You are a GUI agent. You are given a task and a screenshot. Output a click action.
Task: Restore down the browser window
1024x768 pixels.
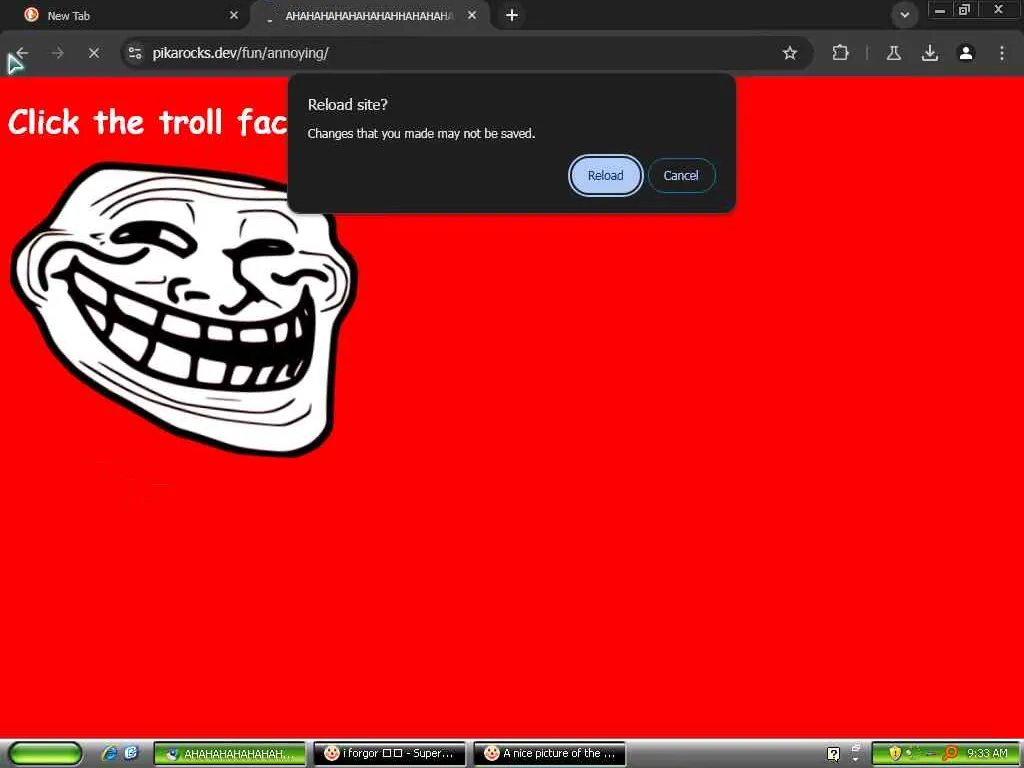point(965,10)
